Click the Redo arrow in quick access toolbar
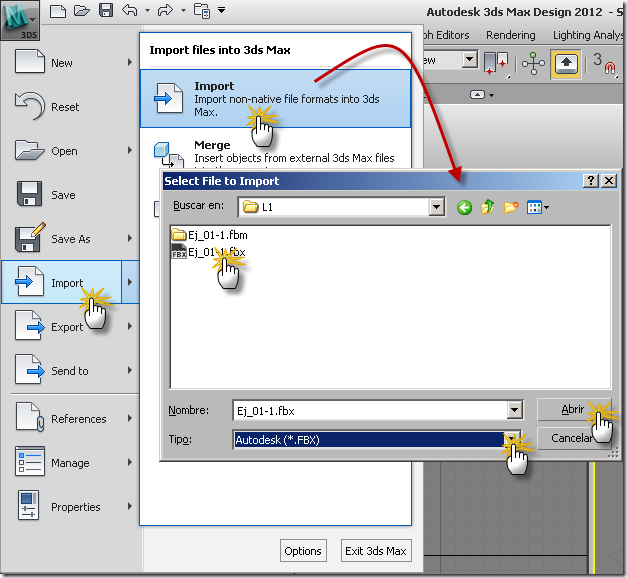 point(165,10)
